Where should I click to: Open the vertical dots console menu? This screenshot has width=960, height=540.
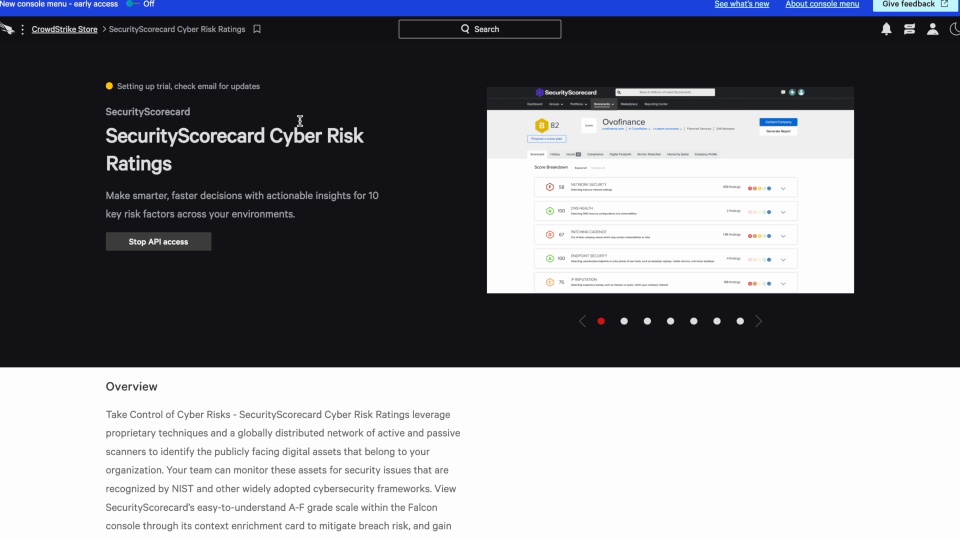(23, 29)
